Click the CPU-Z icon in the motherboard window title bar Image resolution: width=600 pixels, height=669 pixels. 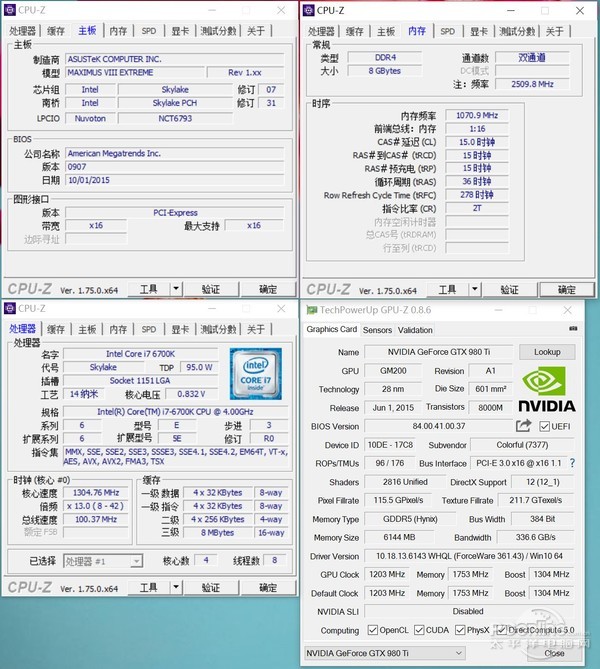point(10,10)
